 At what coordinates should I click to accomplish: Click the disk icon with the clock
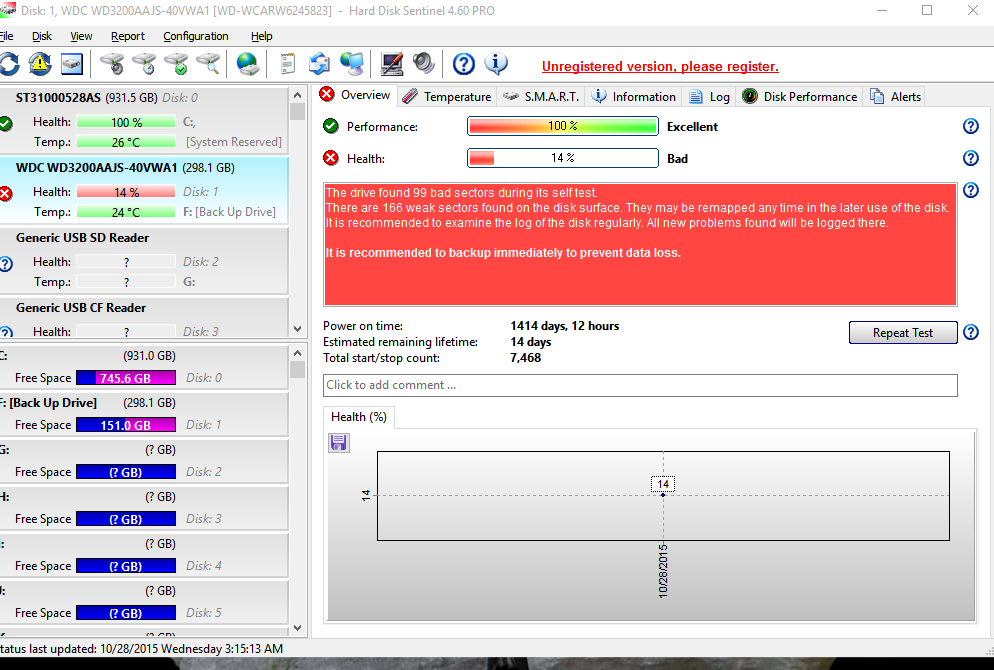click(x=145, y=64)
